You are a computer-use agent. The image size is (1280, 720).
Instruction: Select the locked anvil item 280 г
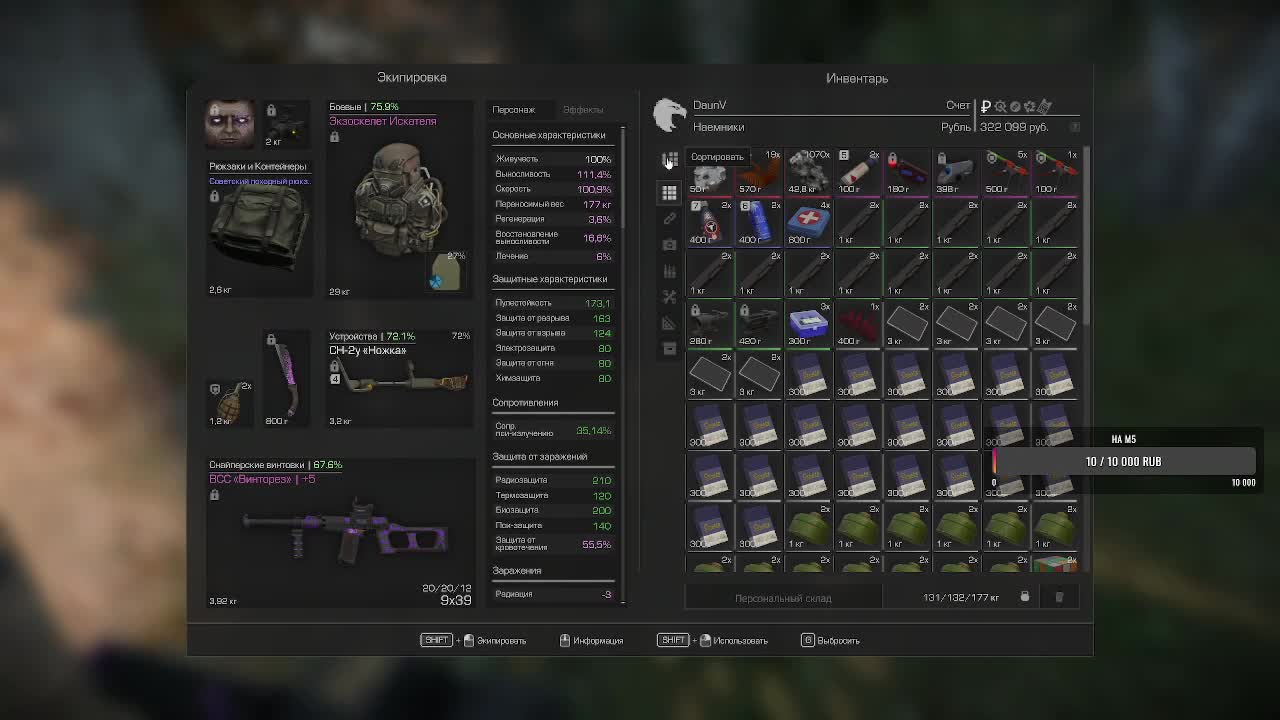[x=710, y=324]
